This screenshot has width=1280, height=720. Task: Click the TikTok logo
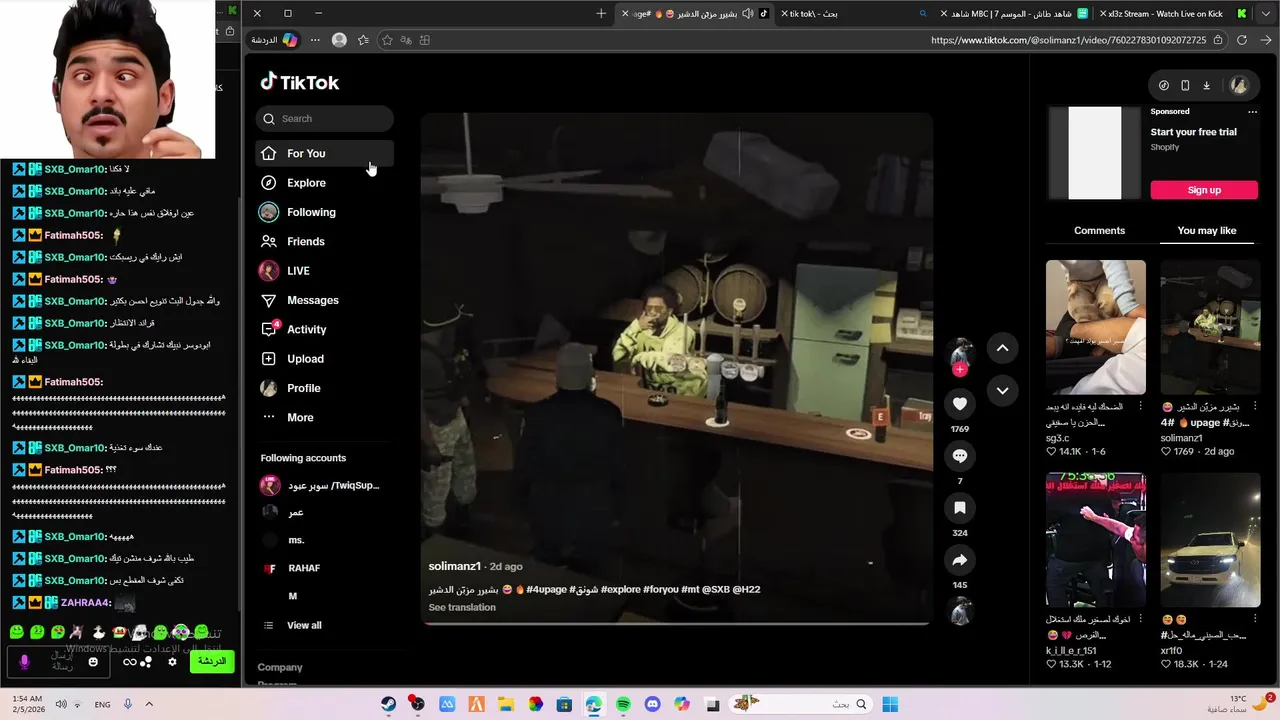299,82
